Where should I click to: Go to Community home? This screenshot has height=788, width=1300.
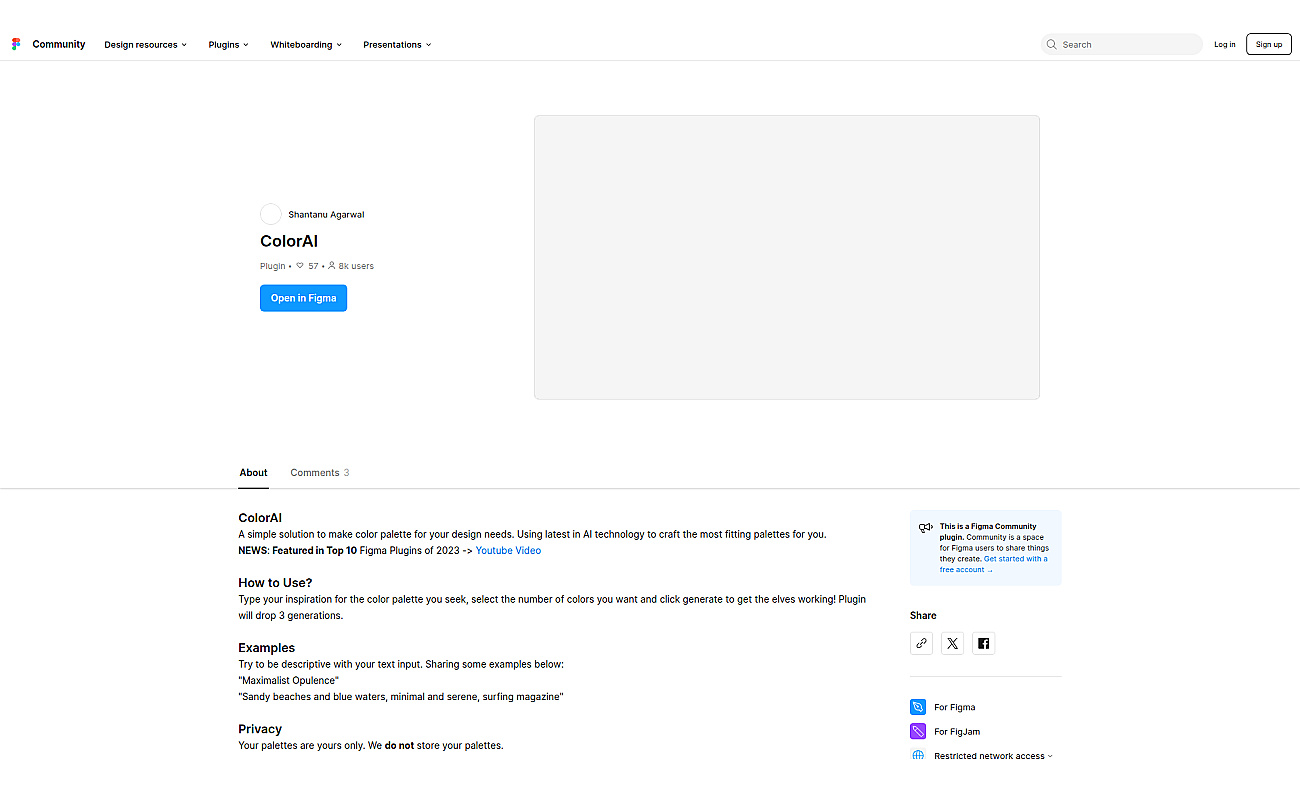pos(59,44)
